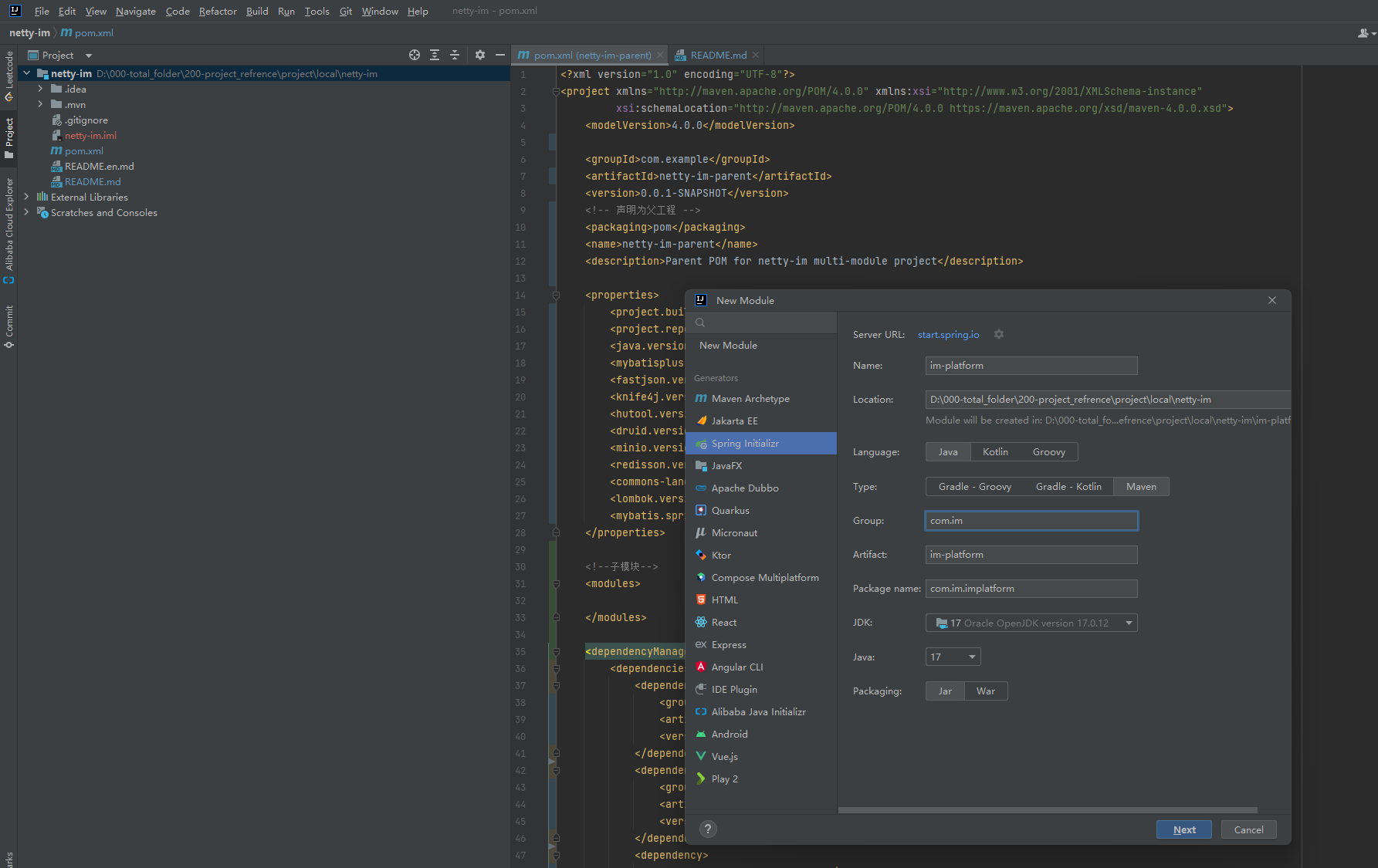Open Refactor menu

pyautogui.click(x=218, y=11)
